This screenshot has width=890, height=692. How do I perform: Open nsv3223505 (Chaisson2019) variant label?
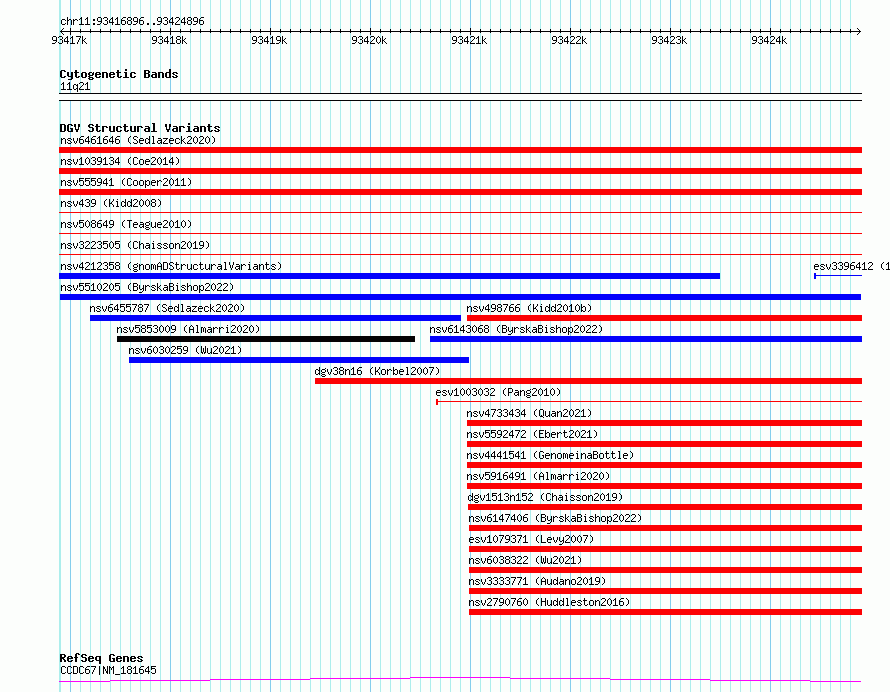pos(135,245)
